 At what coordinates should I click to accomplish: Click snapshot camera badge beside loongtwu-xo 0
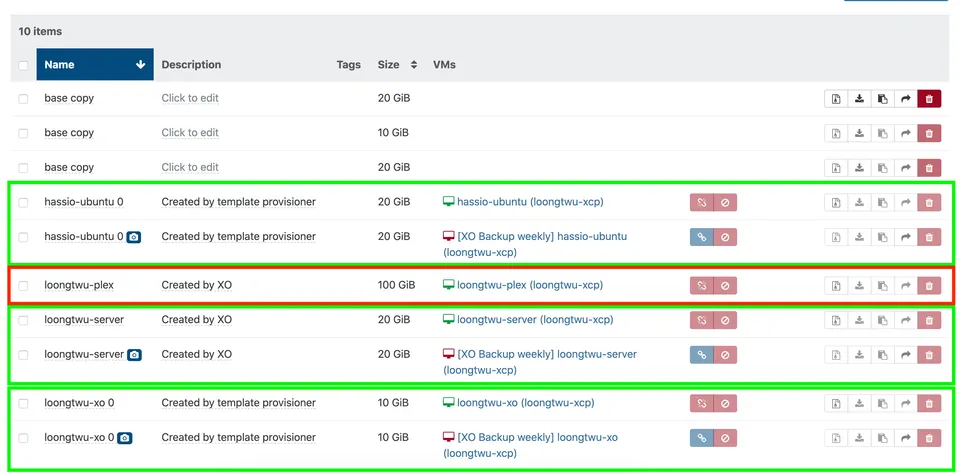(x=124, y=438)
